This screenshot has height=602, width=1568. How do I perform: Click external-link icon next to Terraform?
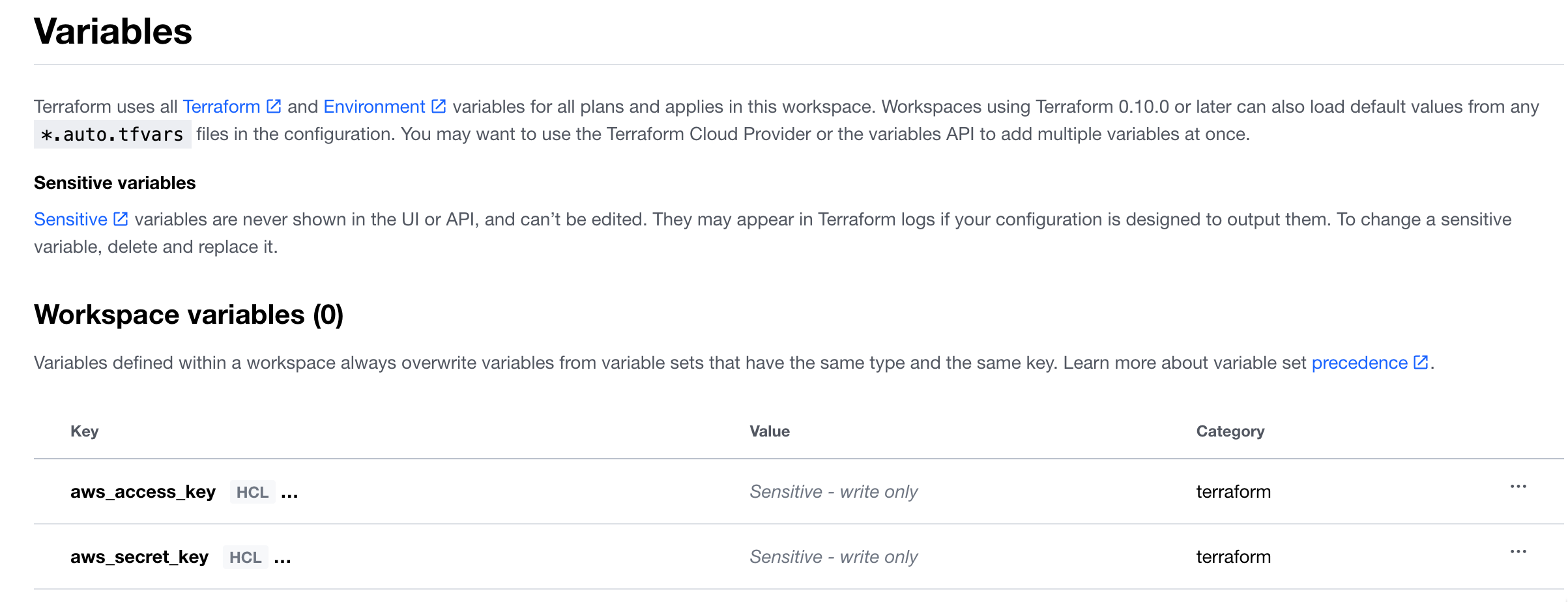[274, 106]
